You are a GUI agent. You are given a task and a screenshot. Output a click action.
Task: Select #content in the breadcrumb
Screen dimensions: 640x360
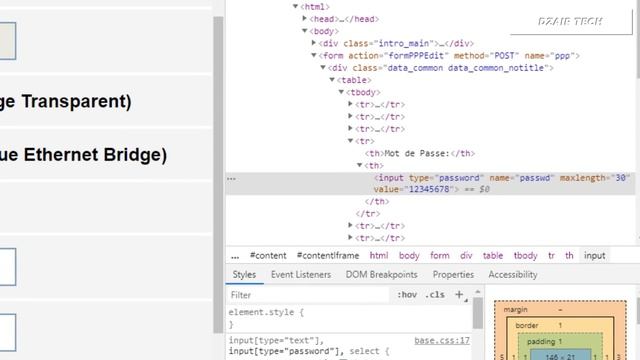tap(268, 256)
